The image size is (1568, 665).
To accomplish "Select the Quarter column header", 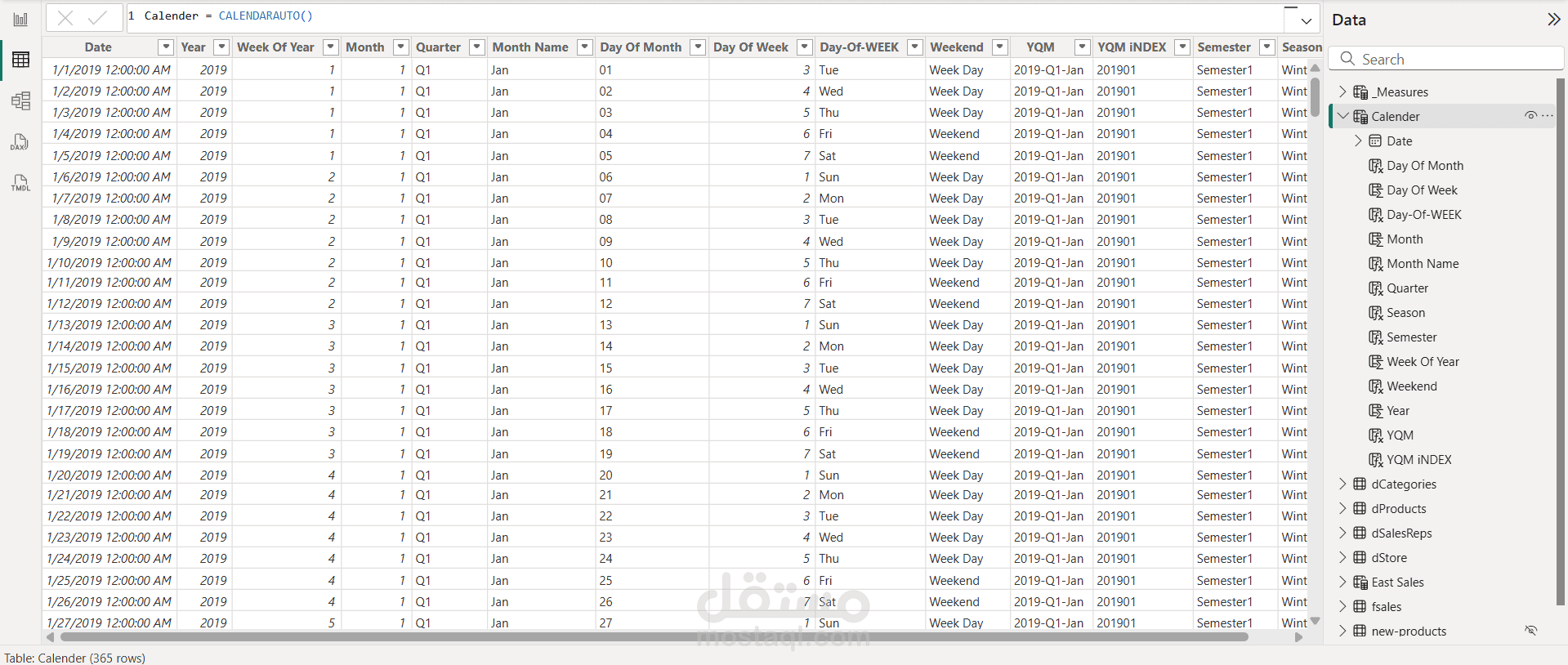I will pyautogui.click(x=438, y=47).
